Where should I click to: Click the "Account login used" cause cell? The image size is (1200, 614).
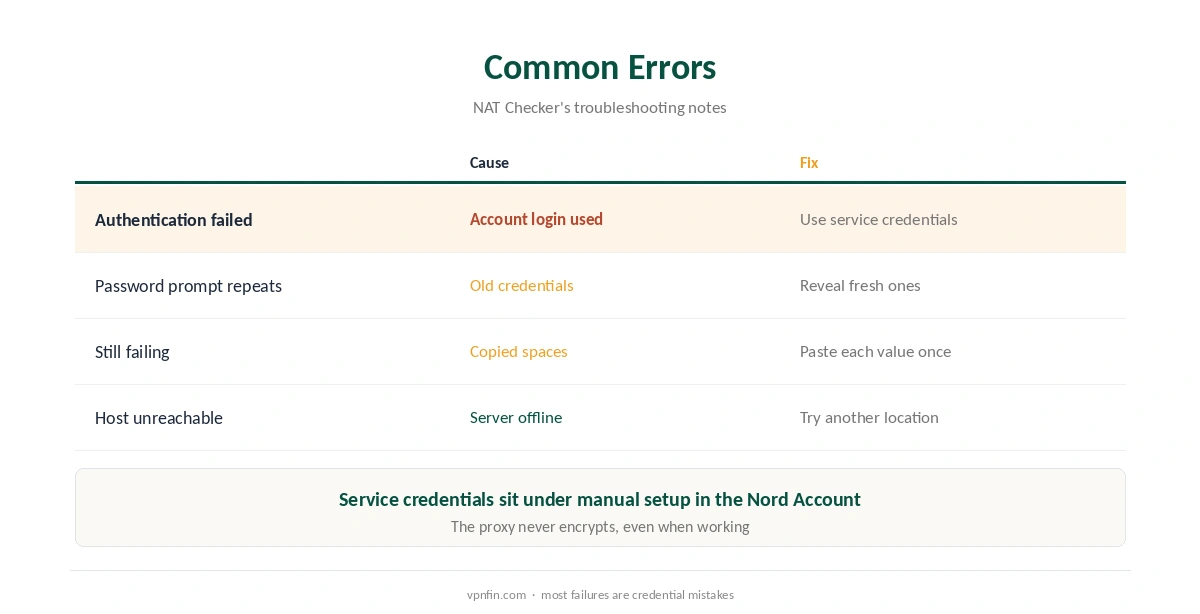pyautogui.click(x=536, y=219)
